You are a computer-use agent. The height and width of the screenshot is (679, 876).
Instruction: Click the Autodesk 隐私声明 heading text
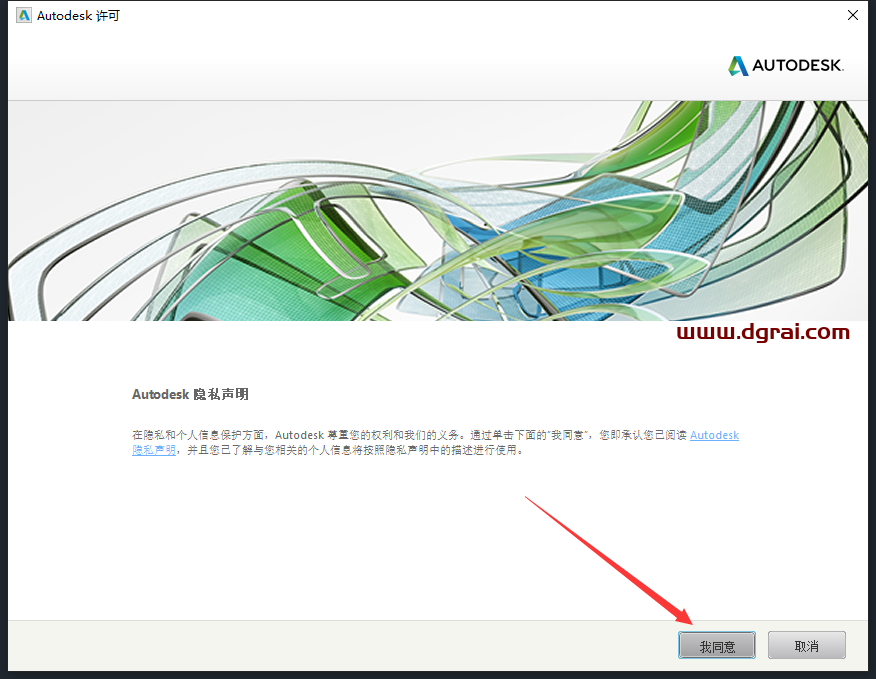point(190,394)
